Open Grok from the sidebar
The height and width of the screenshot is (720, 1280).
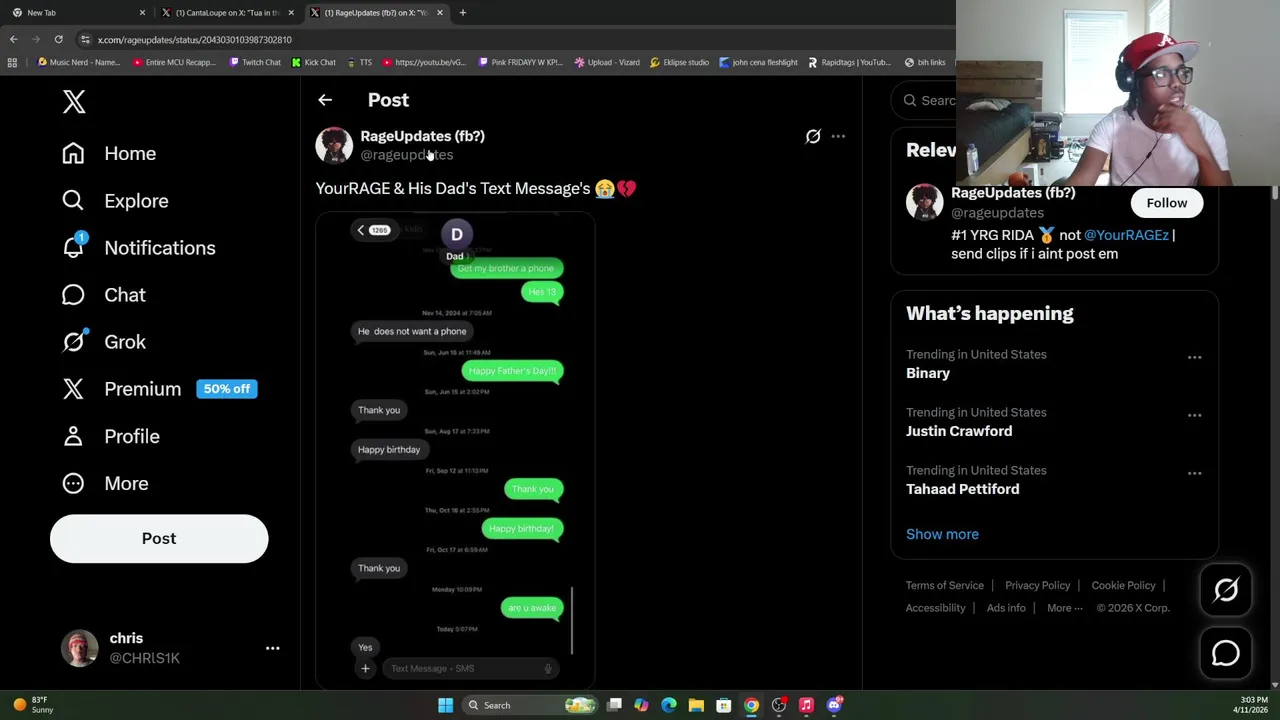click(x=103, y=341)
